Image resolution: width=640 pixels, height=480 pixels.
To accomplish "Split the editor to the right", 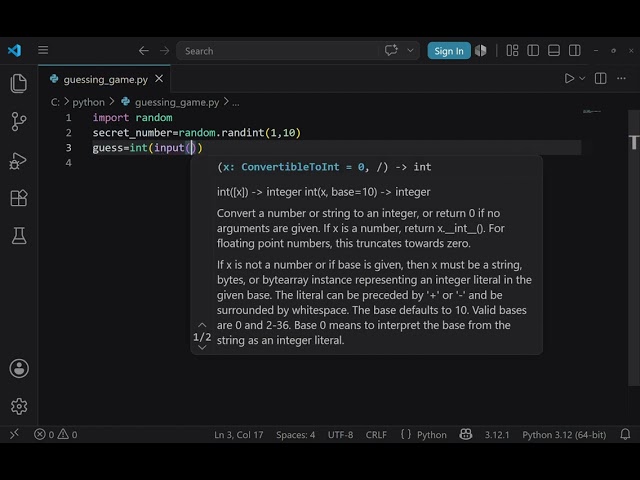I will pyautogui.click(x=600, y=78).
